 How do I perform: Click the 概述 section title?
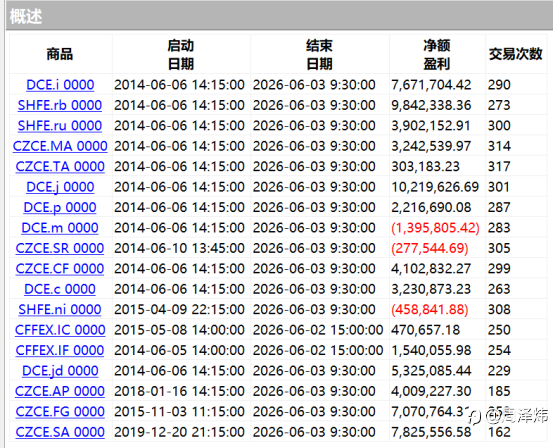[x=26, y=17]
